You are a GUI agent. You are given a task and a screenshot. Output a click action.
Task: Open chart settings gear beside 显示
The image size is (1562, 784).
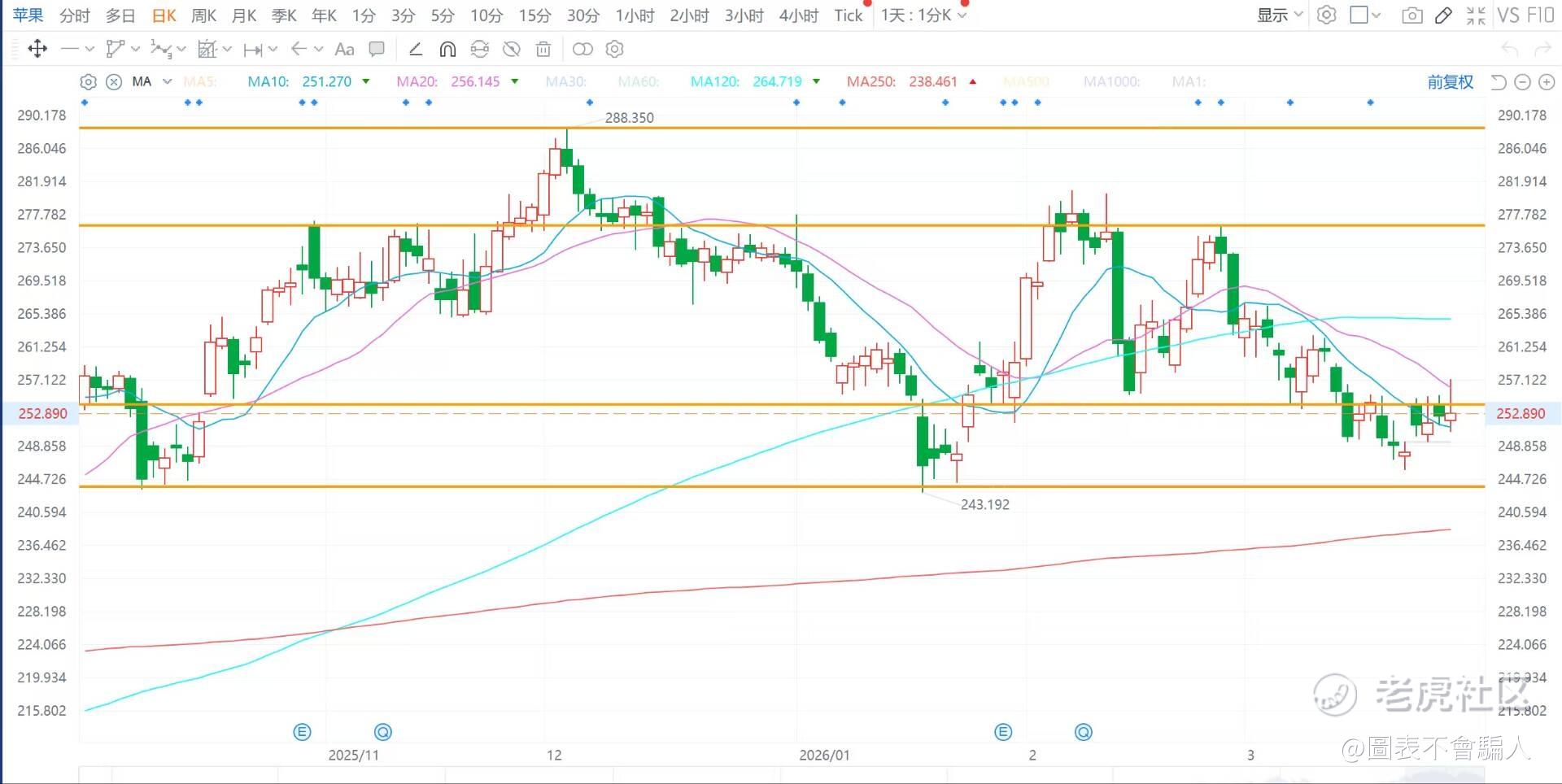[1327, 15]
